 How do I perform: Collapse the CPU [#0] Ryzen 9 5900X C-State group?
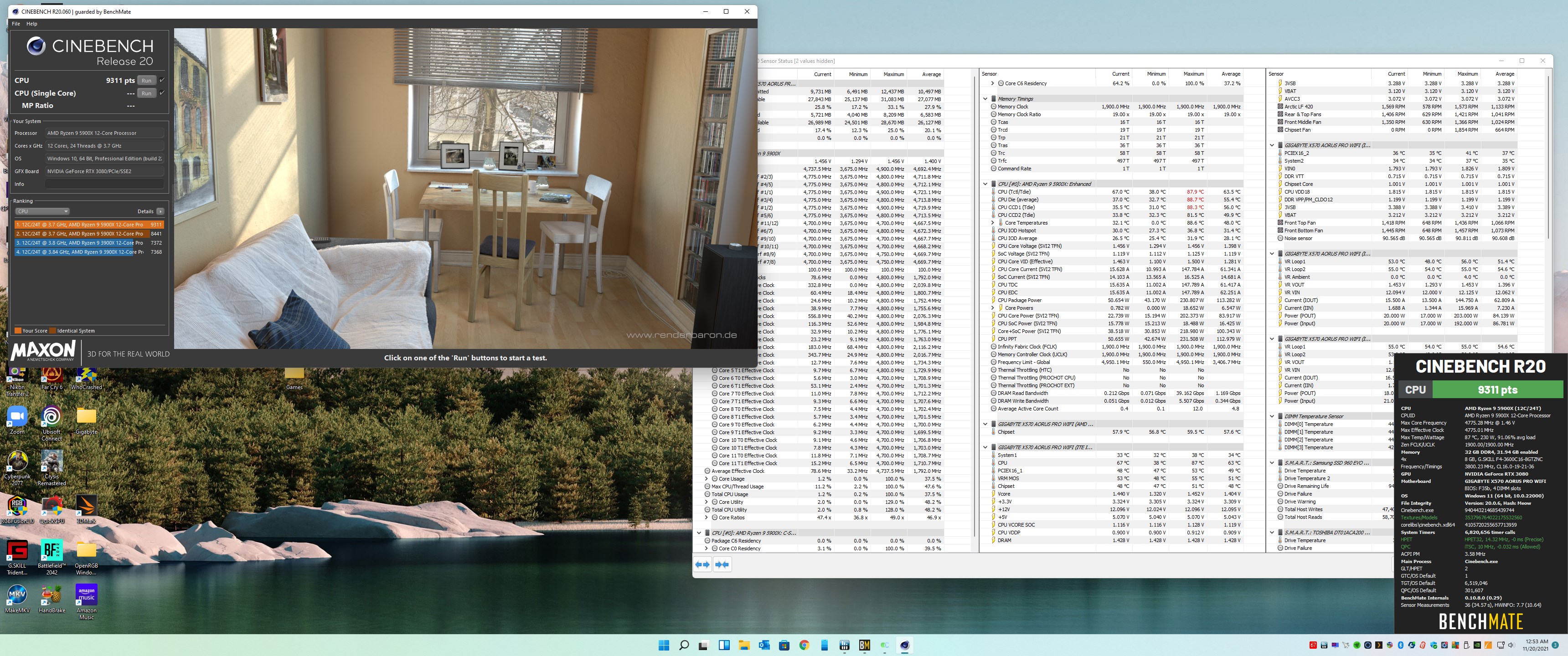click(x=699, y=533)
